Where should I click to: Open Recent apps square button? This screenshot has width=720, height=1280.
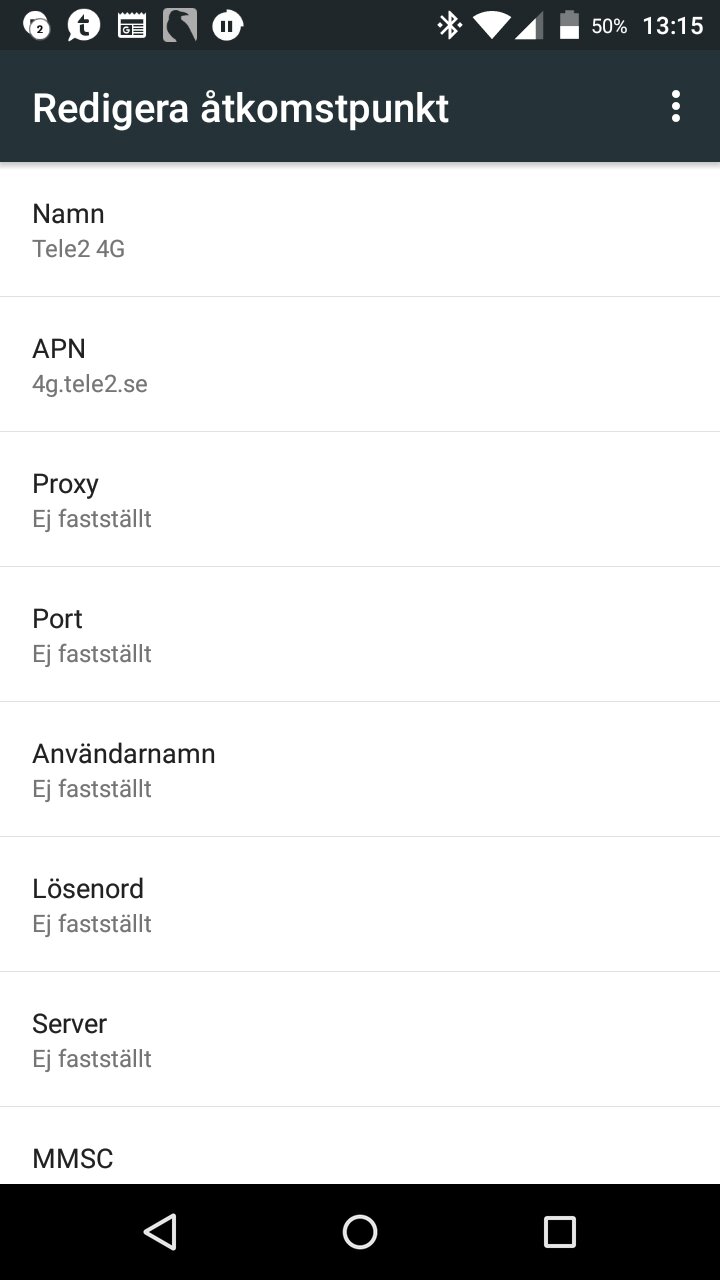coord(560,1232)
